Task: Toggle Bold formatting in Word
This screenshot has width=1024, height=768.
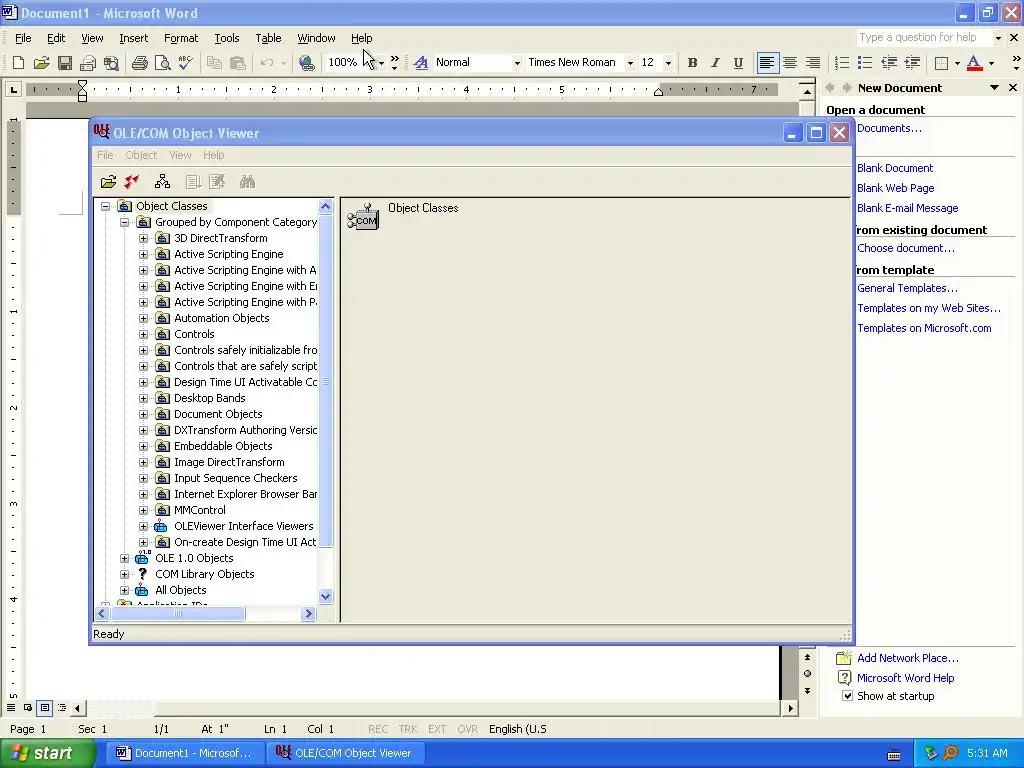Action: [692, 63]
